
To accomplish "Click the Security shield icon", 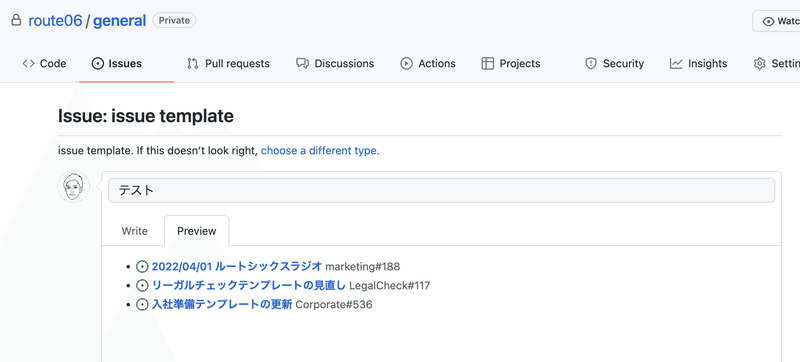I will coord(591,64).
